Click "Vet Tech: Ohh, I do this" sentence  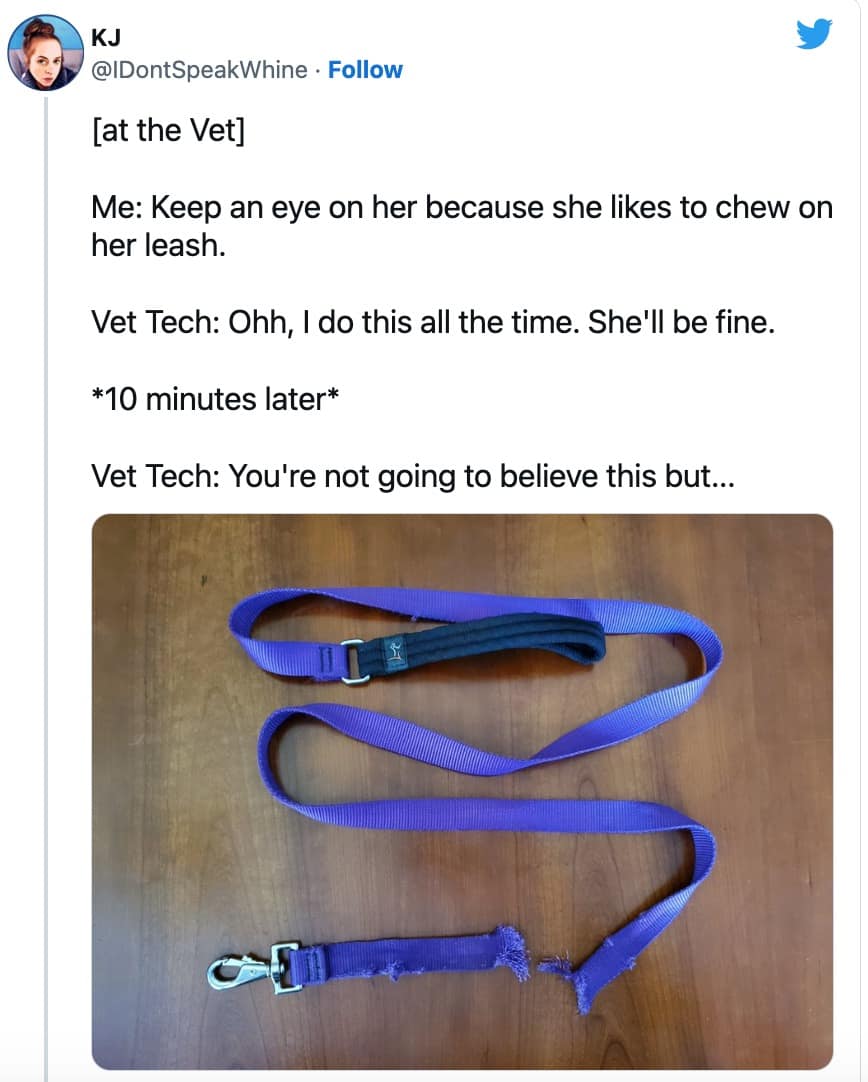coord(433,322)
